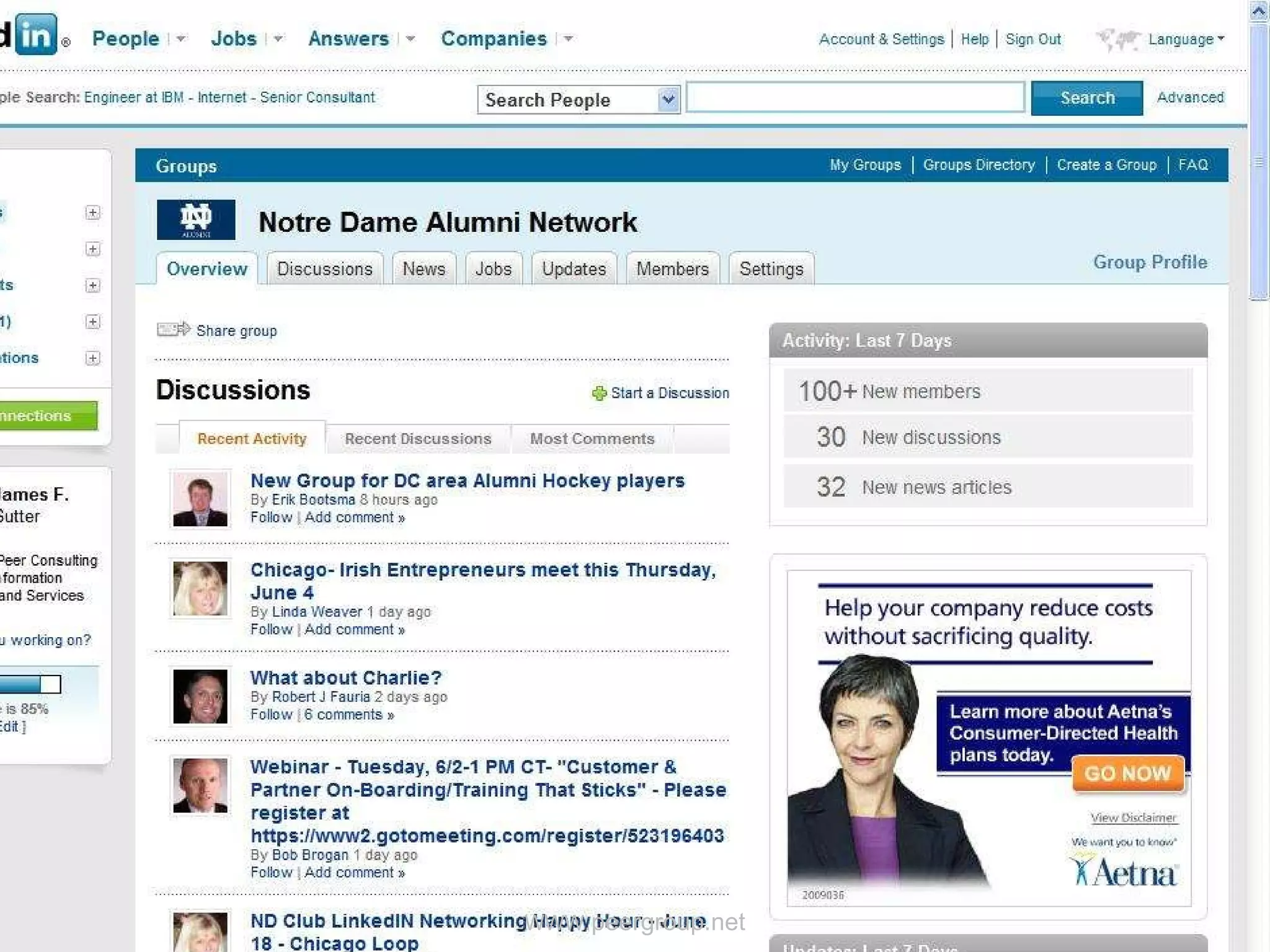This screenshot has height=952, width=1270.
Task: Open the Answers menu dropdown arrow
Action: coord(411,38)
